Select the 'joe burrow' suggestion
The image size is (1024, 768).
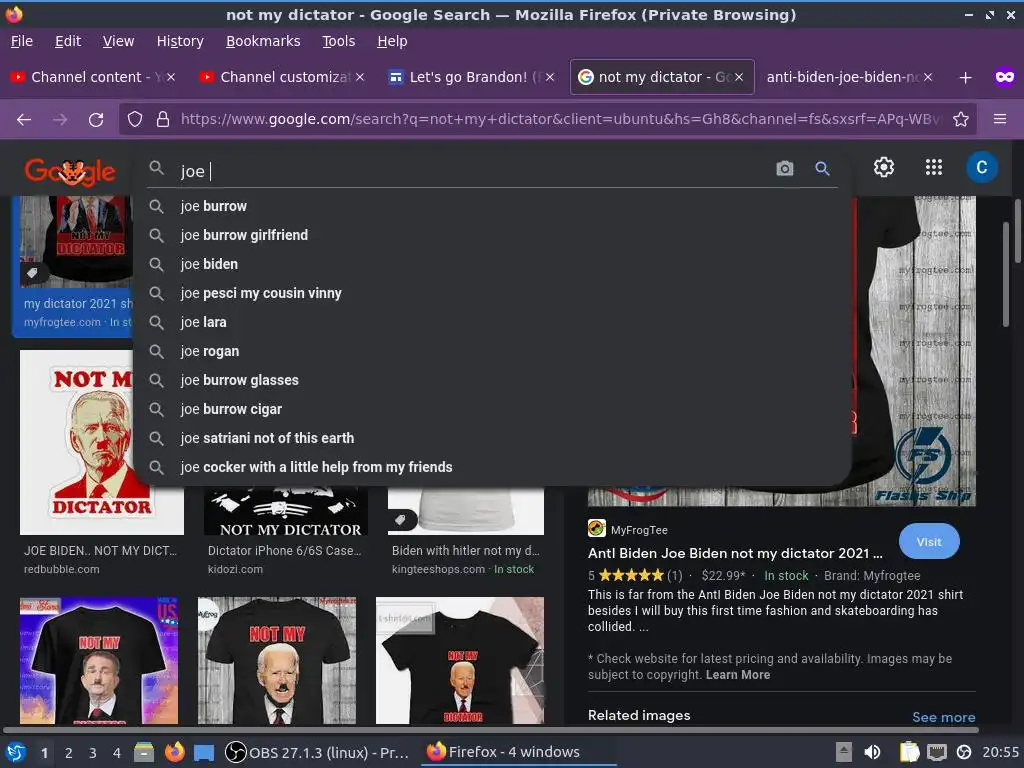[493, 206]
